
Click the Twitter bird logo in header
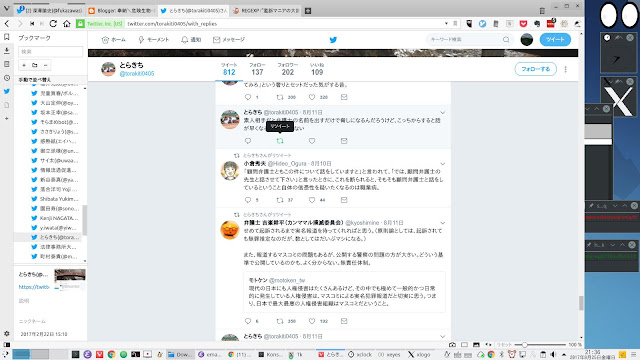(x=333, y=40)
